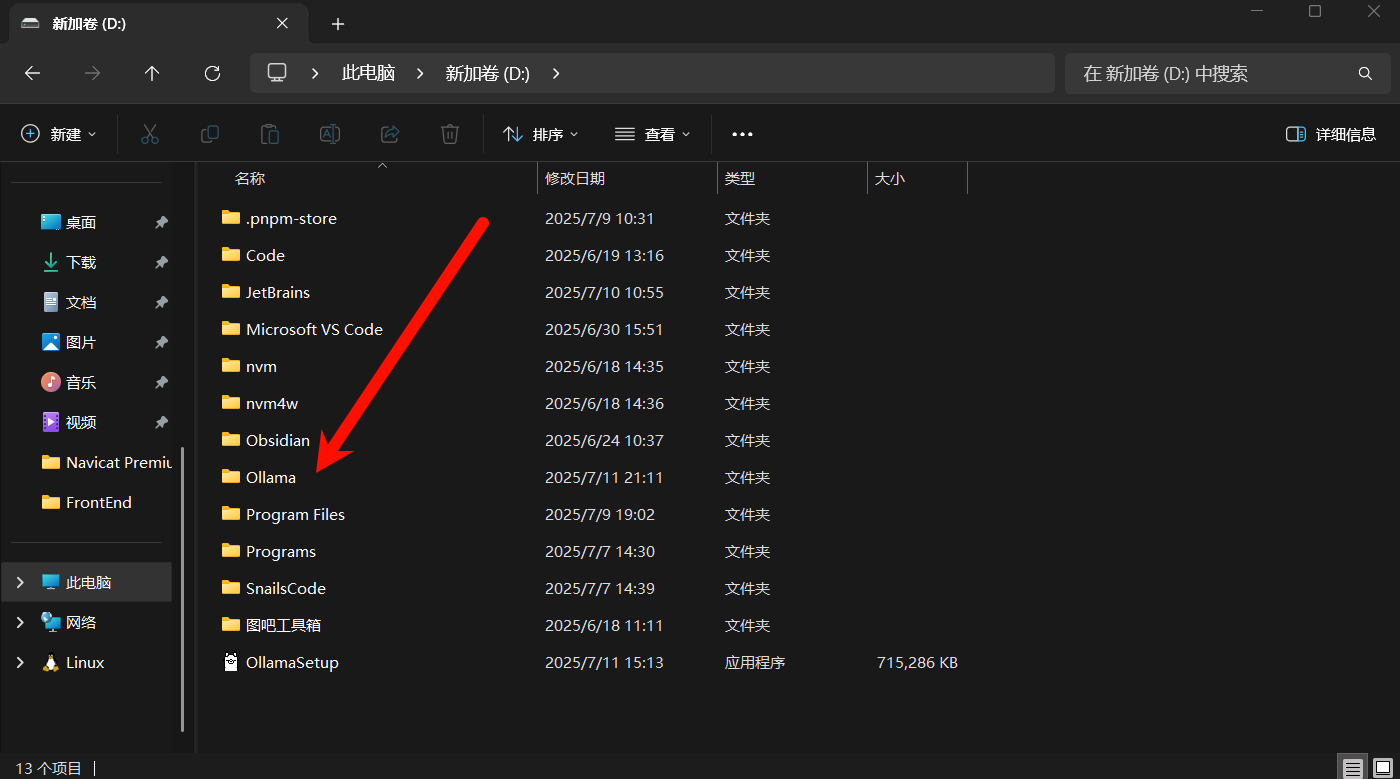This screenshot has height=779, width=1400.
Task: Toggle the 详细信息 details pane
Action: click(x=1331, y=134)
